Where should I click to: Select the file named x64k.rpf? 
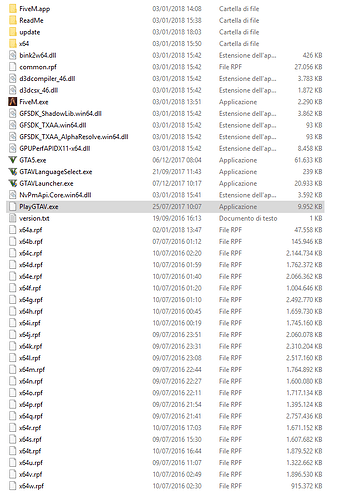tap(30, 346)
